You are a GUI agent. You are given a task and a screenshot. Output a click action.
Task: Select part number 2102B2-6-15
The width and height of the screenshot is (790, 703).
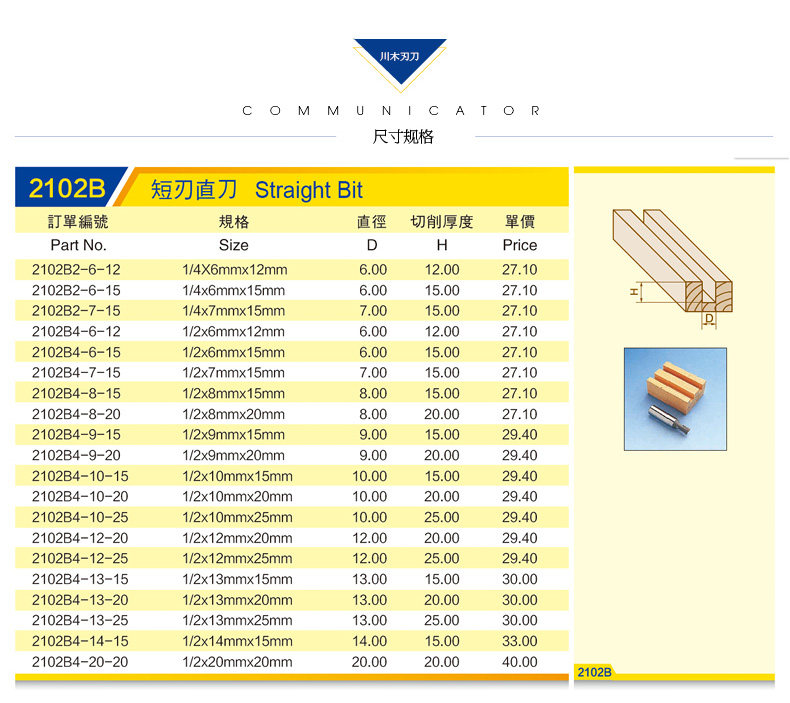pos(76,290)
